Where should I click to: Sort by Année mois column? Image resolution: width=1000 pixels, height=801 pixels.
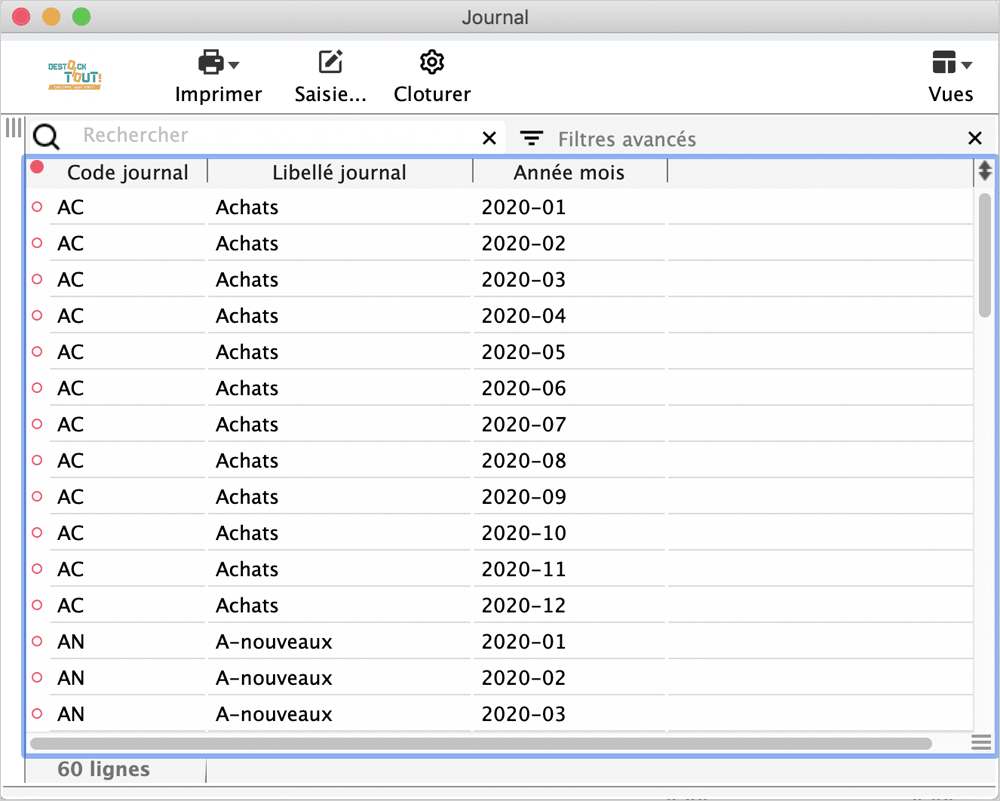[569, 172]
